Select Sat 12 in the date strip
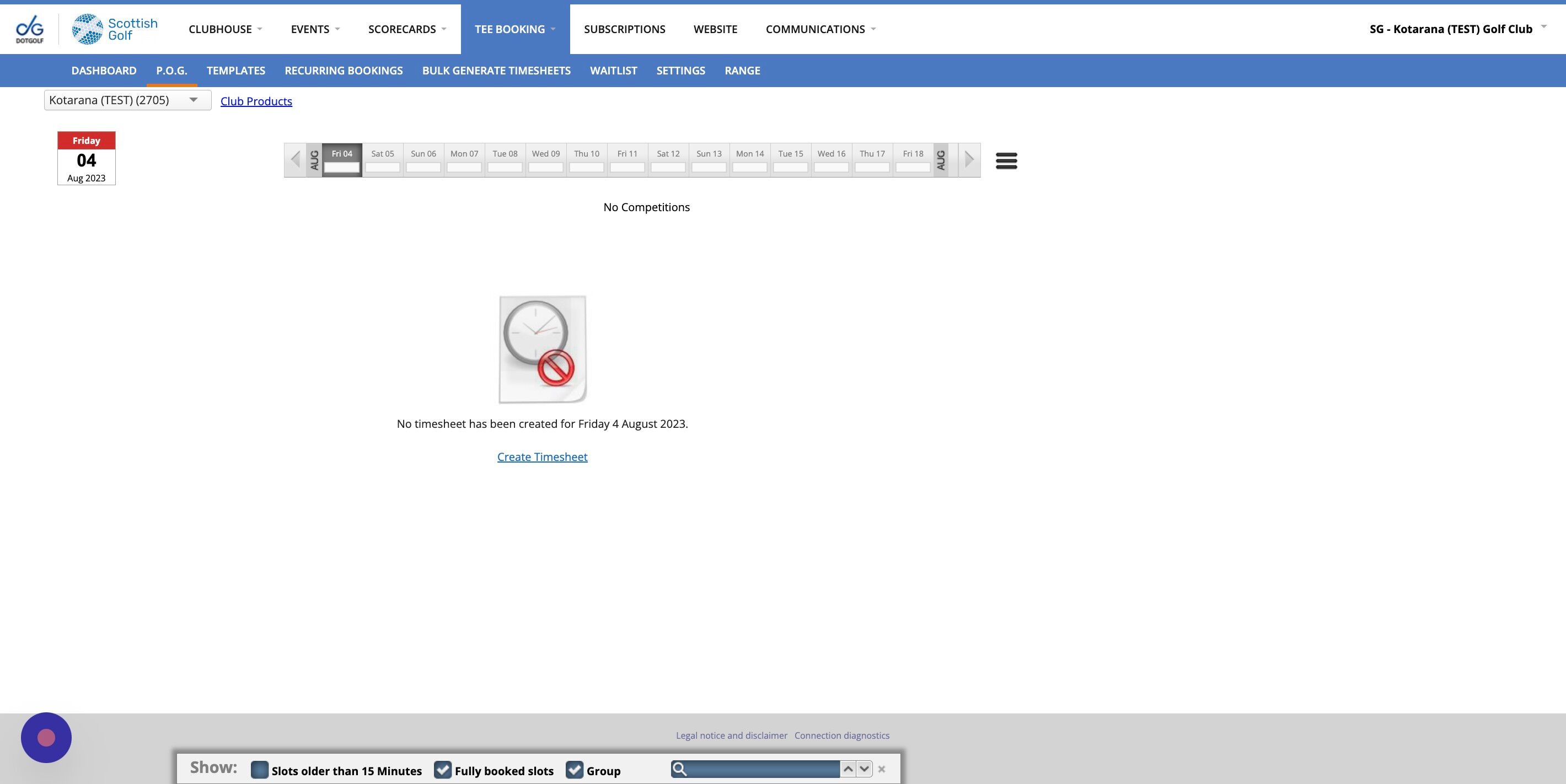 [668, 160]
